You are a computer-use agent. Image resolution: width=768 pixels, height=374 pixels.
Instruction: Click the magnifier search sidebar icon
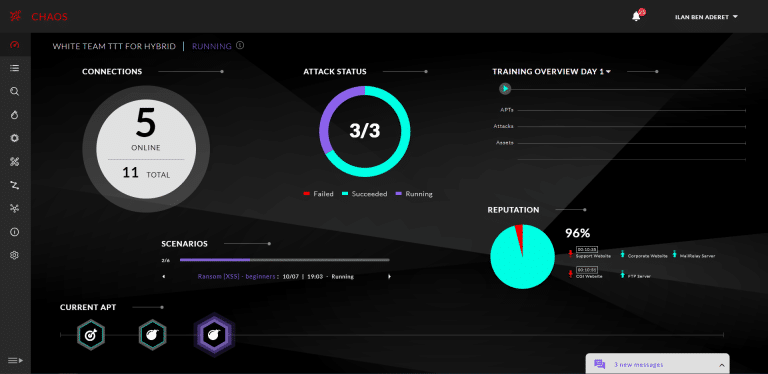(14, 91)
